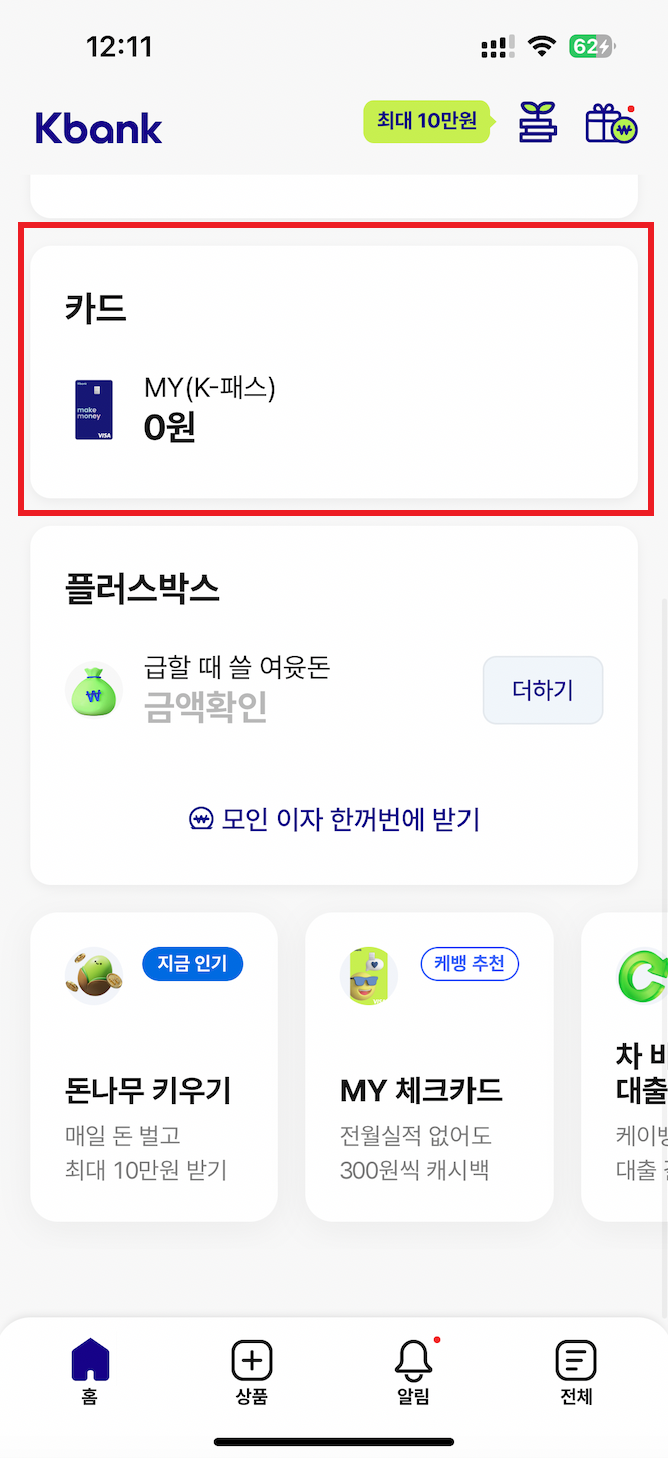Open 전체 menu tab
668x1458 pixels.
pyautogui.click(x=576, y=1372)
